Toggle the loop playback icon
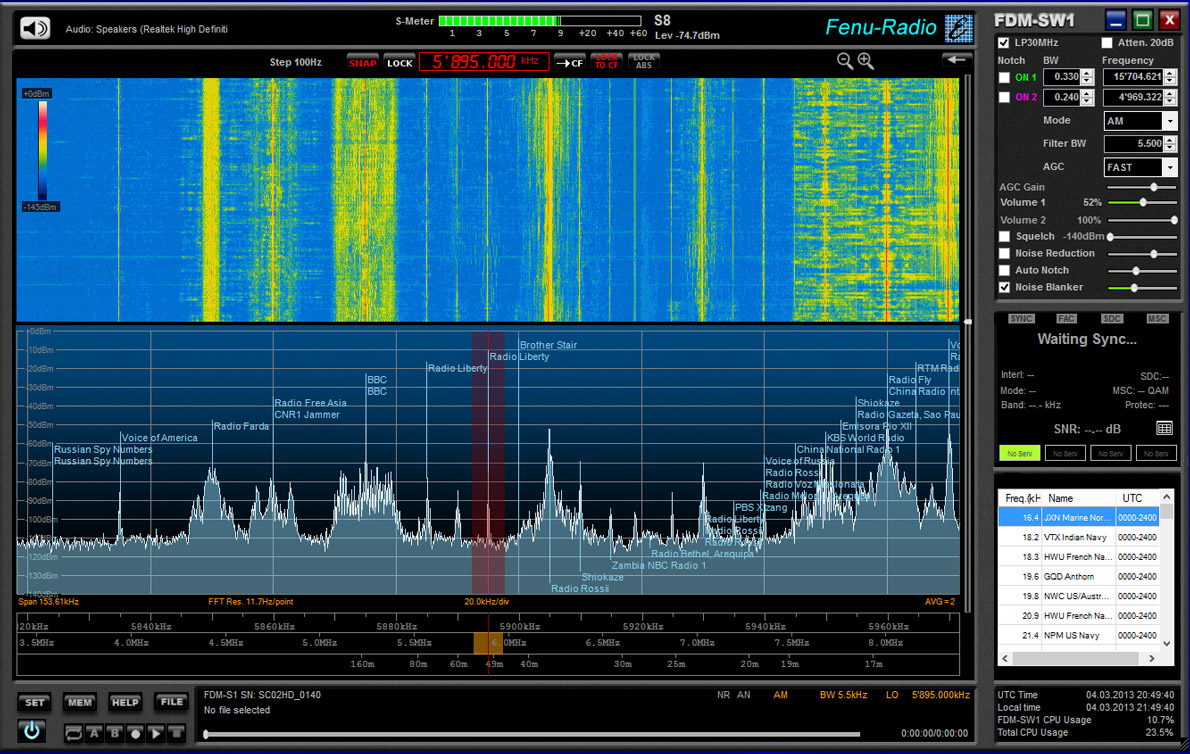This screenshot has height=754, width=1190. tap(74, 733)
